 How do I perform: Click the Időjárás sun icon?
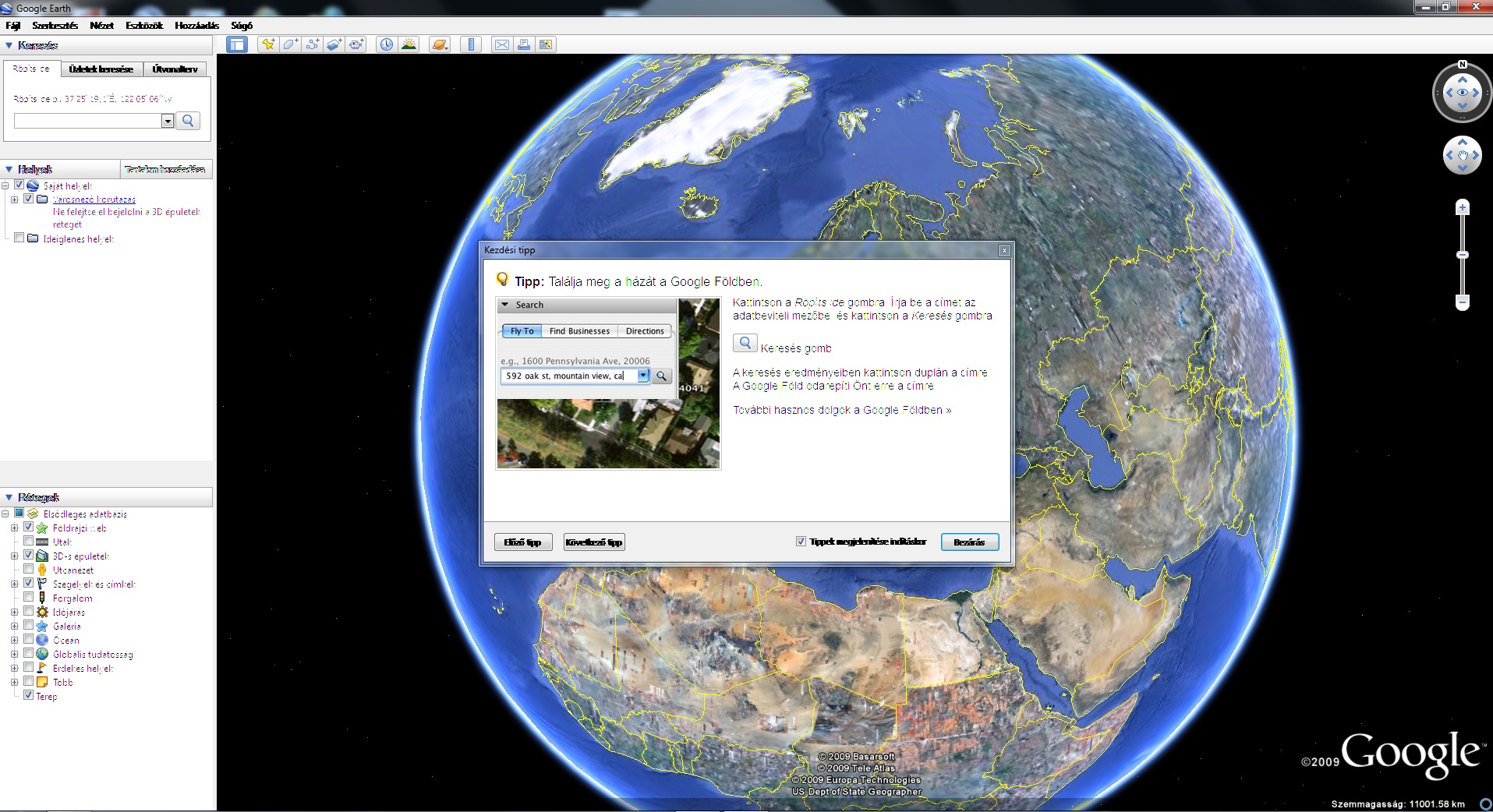click(42, 613)
